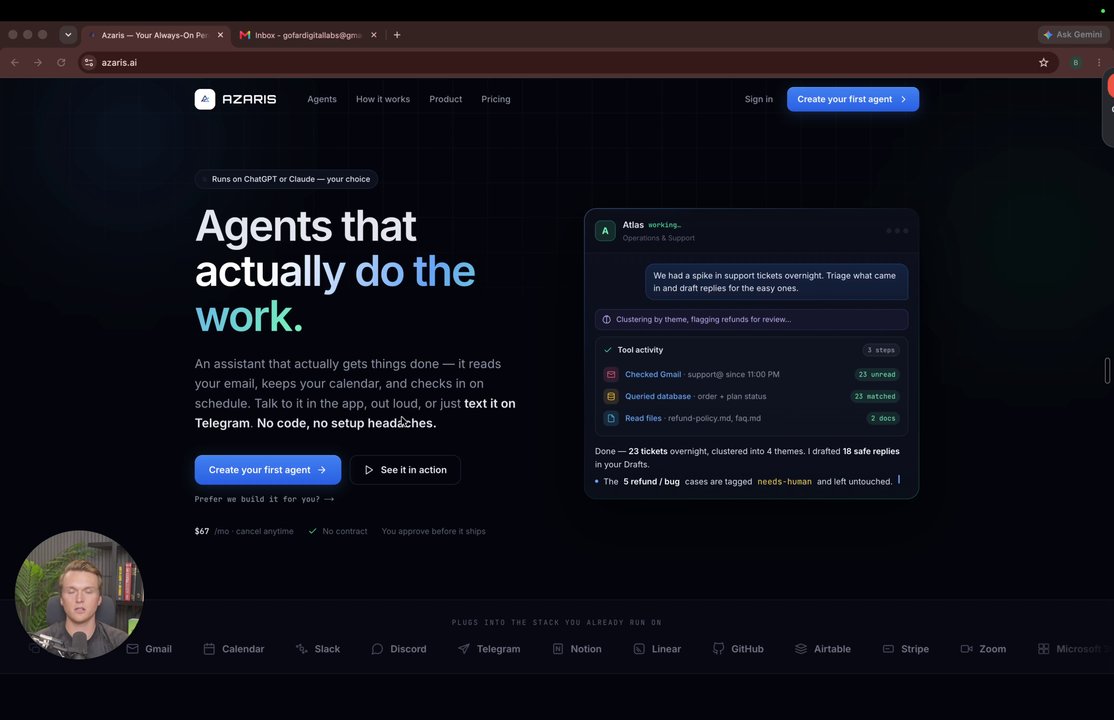Click the azaris.ai address bar
This screenshot has height=720, width=1114.
pyautogui.click(x=567, y=63)
